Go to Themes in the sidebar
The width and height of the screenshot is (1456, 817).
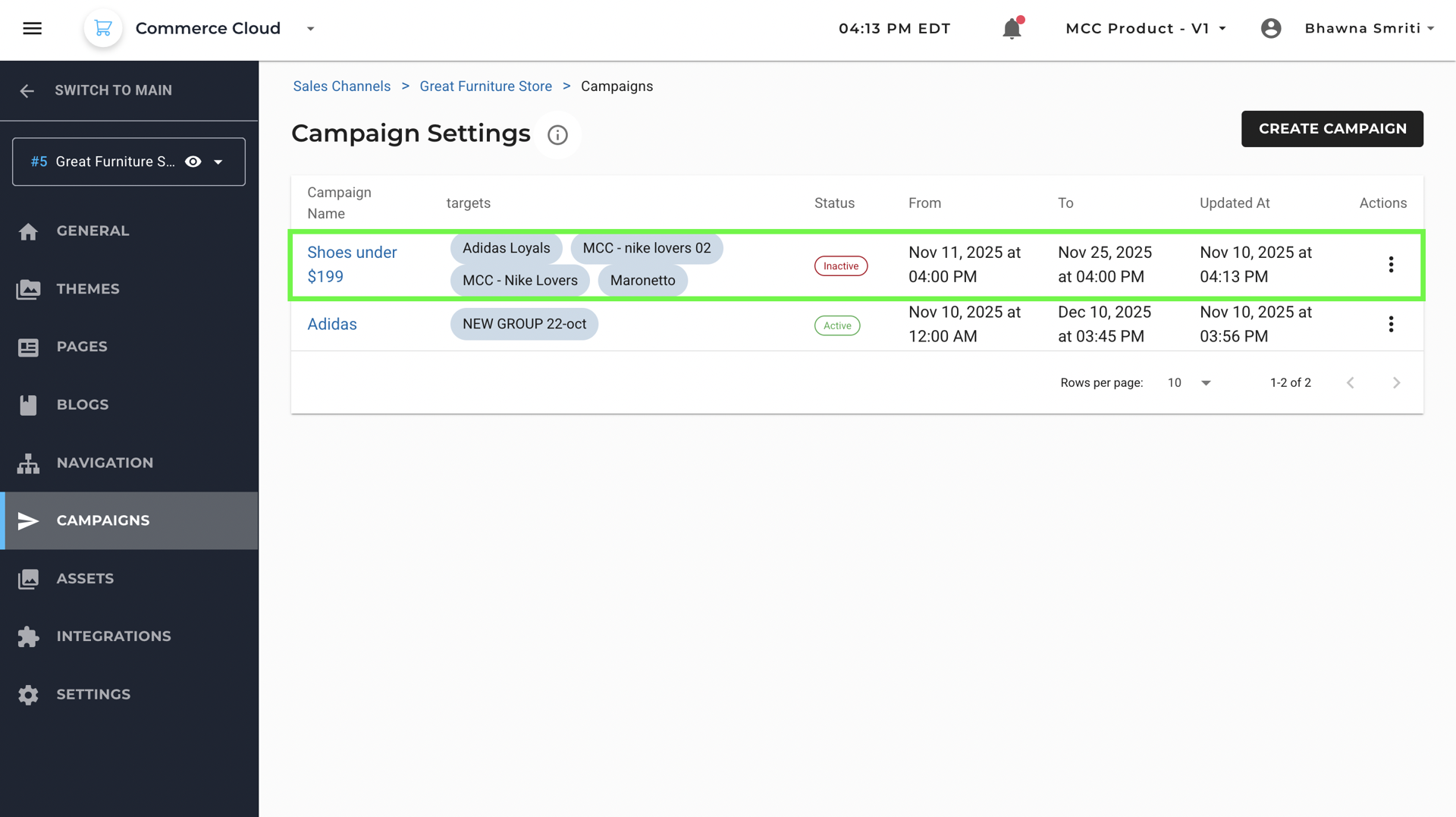(87, 289)
